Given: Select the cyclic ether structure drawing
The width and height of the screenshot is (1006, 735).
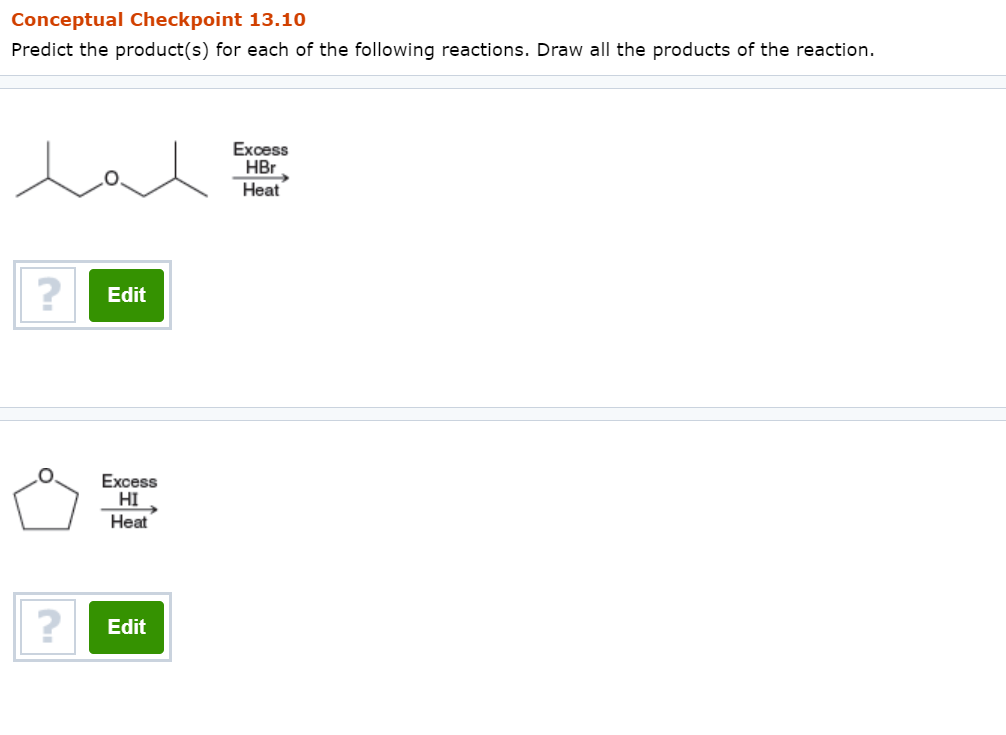Looking at the screenshot, I should 46,500.
